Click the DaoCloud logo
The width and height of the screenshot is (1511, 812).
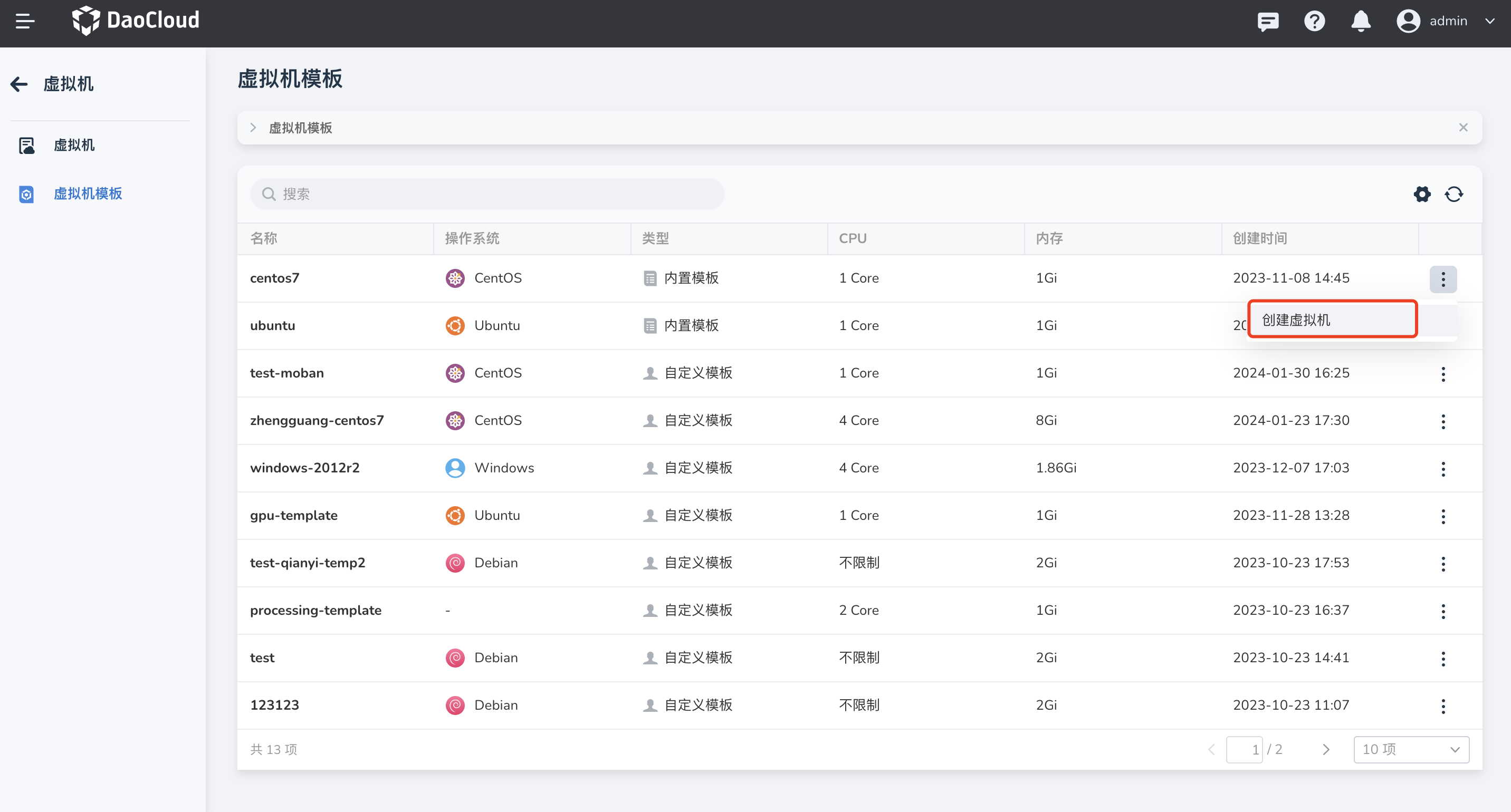click(136, 21)
